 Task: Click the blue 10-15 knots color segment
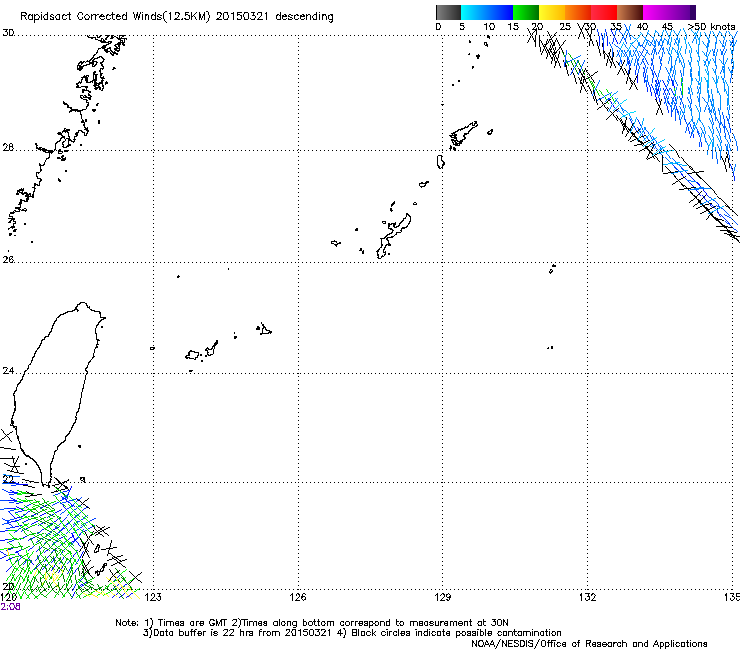pyautogui.click(x=500, y=12)
